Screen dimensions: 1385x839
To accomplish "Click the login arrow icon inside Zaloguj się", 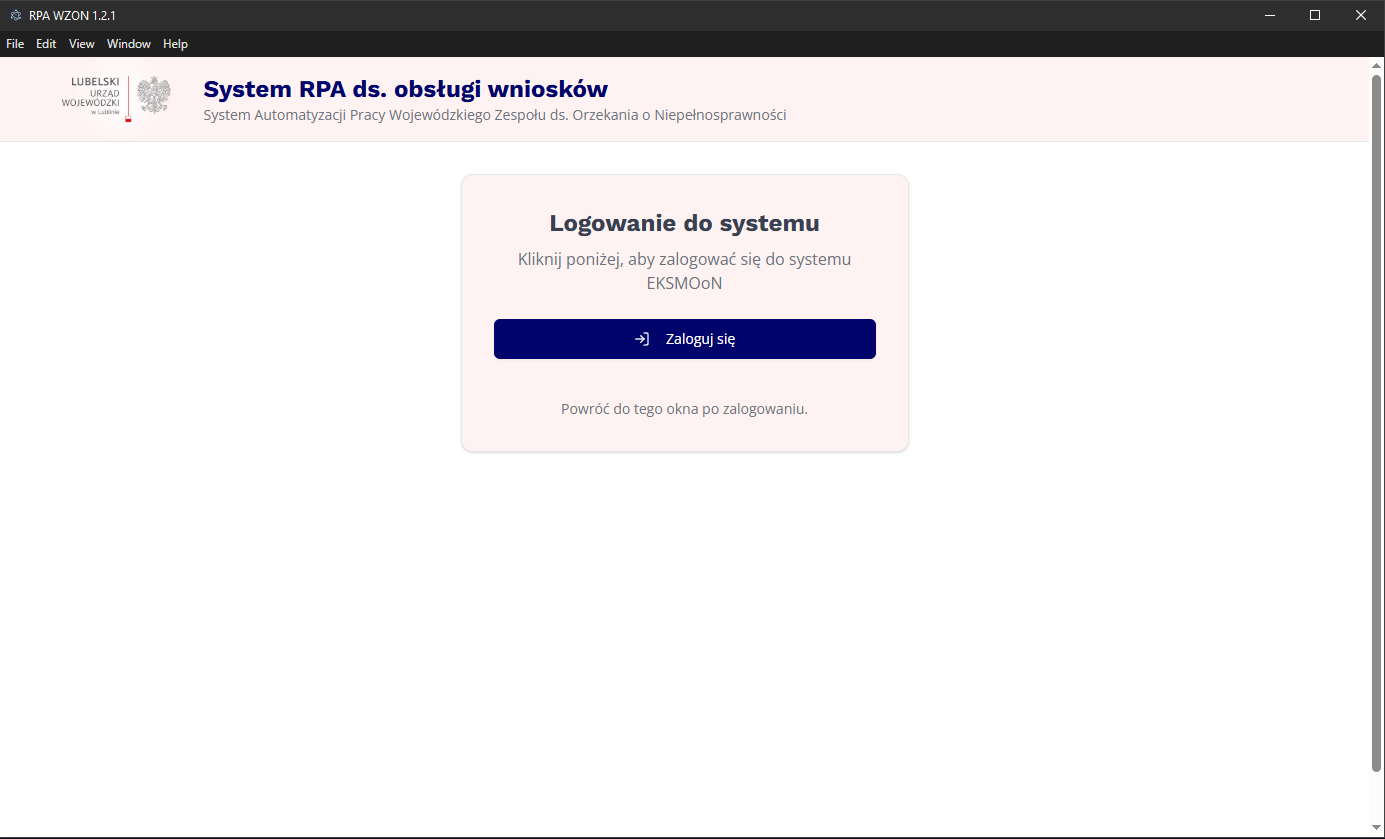I will pyautogui.click(x=640, y=338).
